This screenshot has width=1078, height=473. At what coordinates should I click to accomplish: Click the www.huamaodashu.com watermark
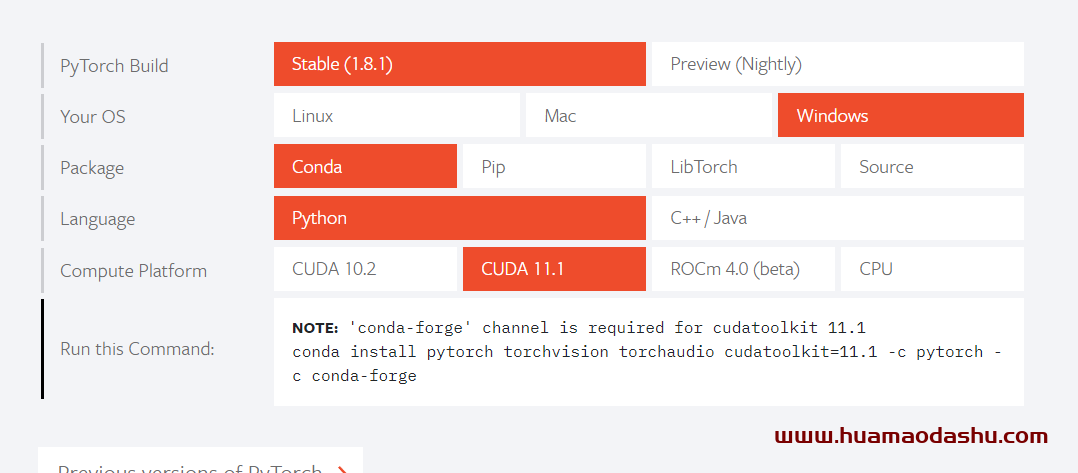(x=911, y=436)
